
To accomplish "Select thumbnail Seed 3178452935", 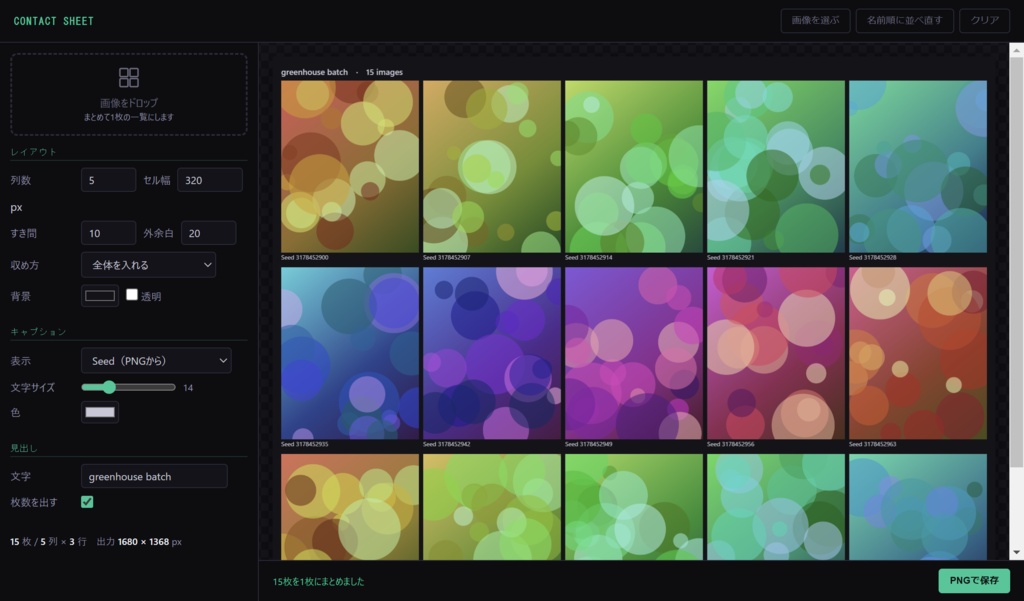I will pos(350,353).
